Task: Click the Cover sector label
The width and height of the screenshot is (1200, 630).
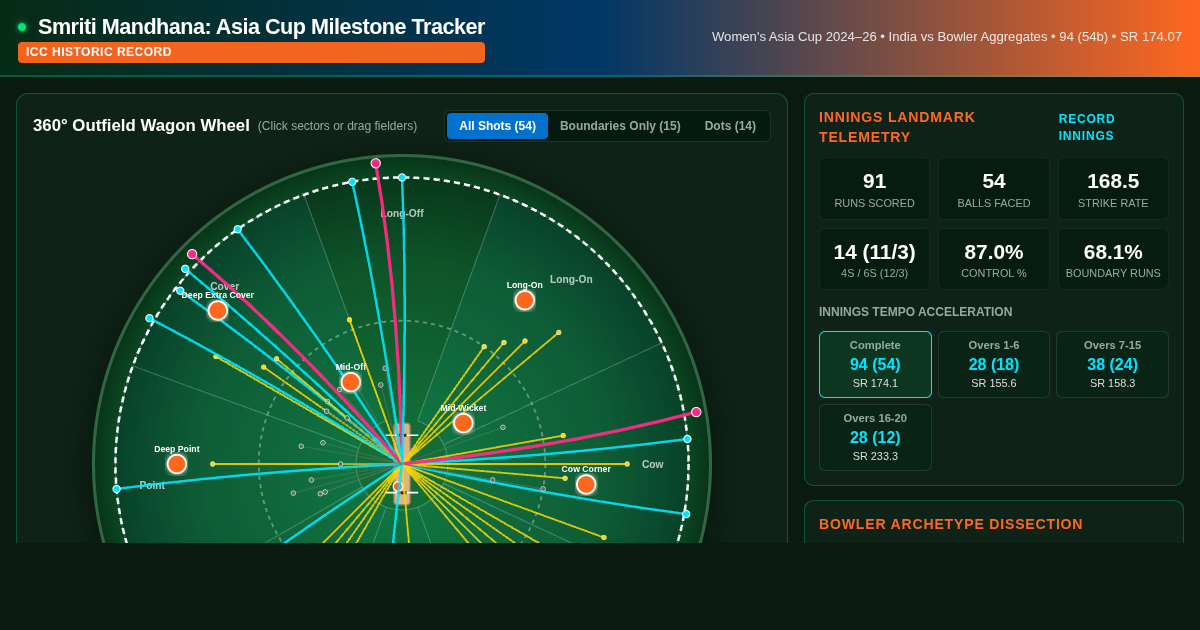Action: pyautogui.click(x=224, y=286)
